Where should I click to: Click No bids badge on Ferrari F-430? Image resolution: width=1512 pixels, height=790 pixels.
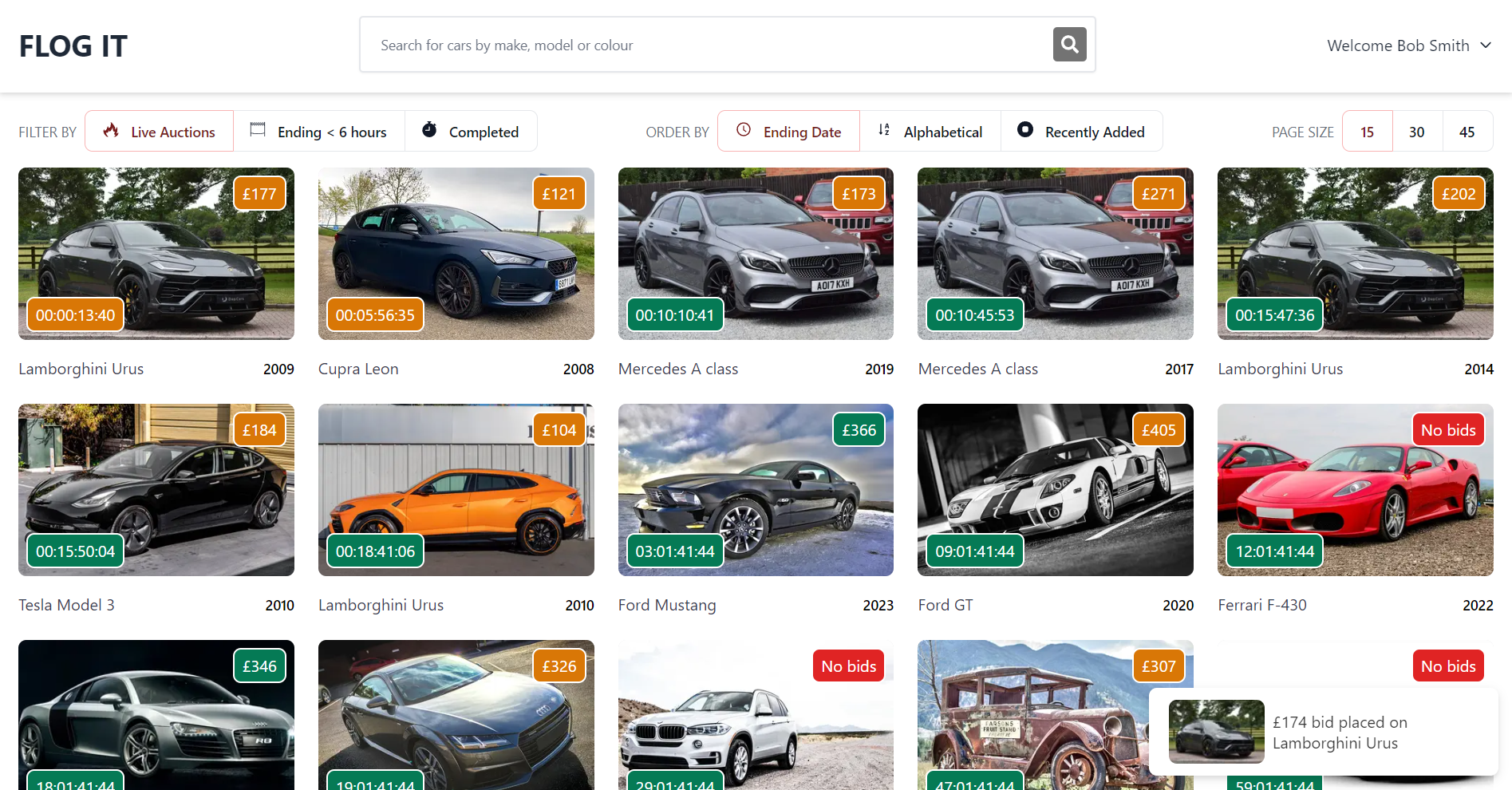coord(1448,430)
